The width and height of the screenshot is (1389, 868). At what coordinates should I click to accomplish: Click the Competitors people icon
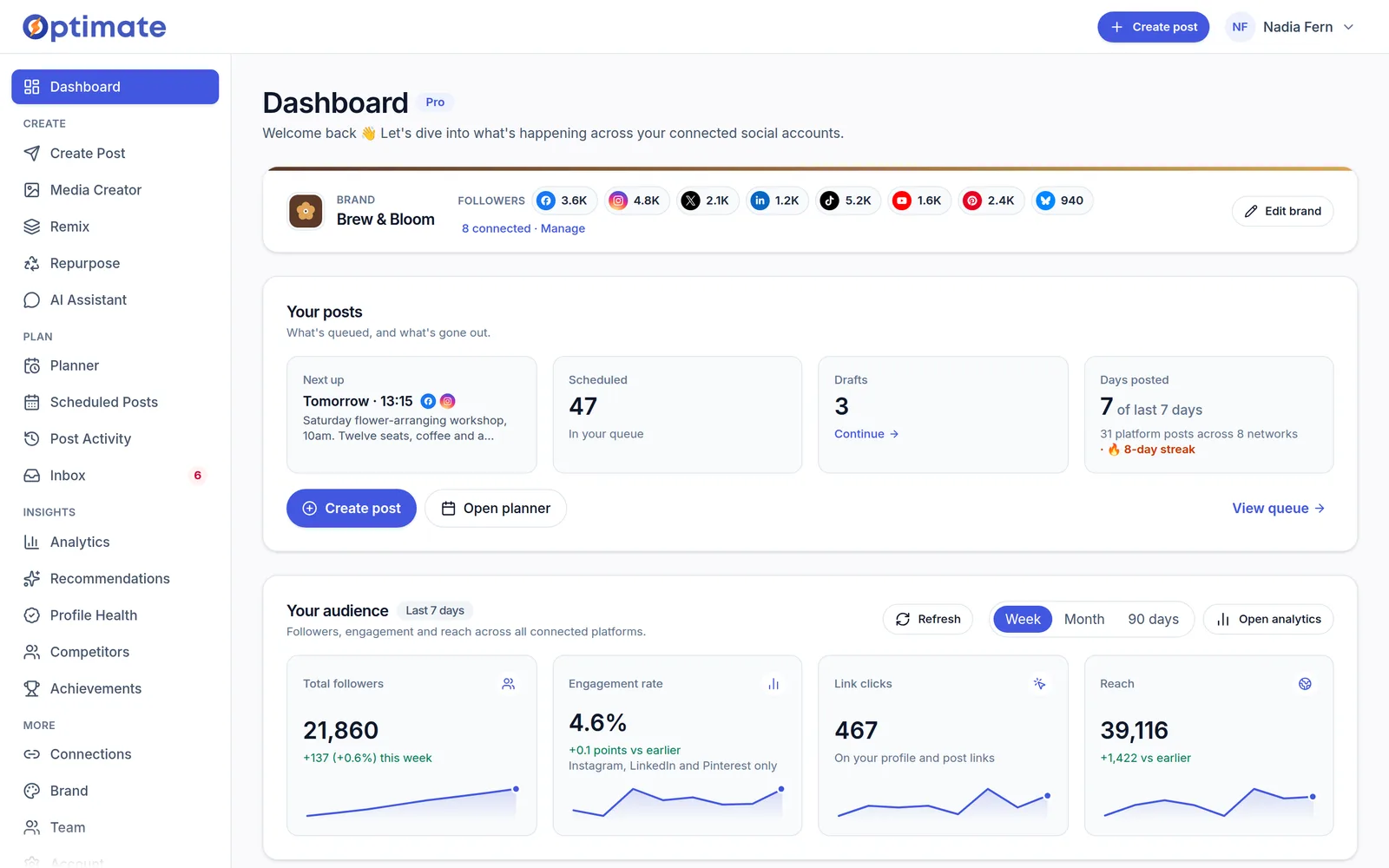(x=32, y=651)
